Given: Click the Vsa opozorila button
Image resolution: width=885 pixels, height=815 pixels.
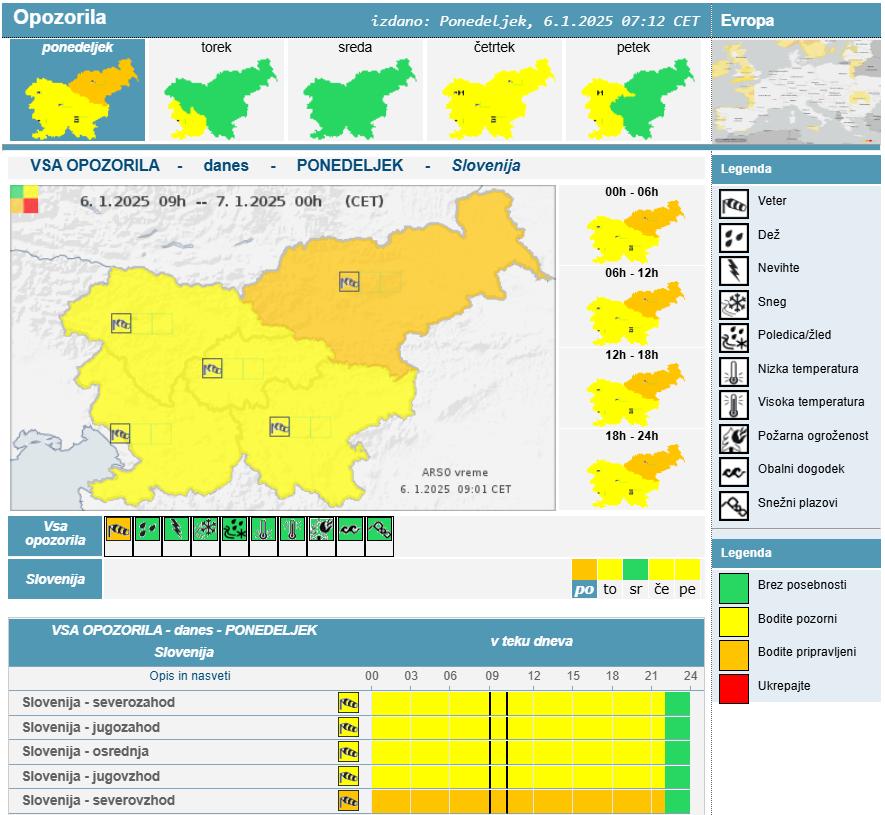Looking at the screenshot, I should (55, 536).
